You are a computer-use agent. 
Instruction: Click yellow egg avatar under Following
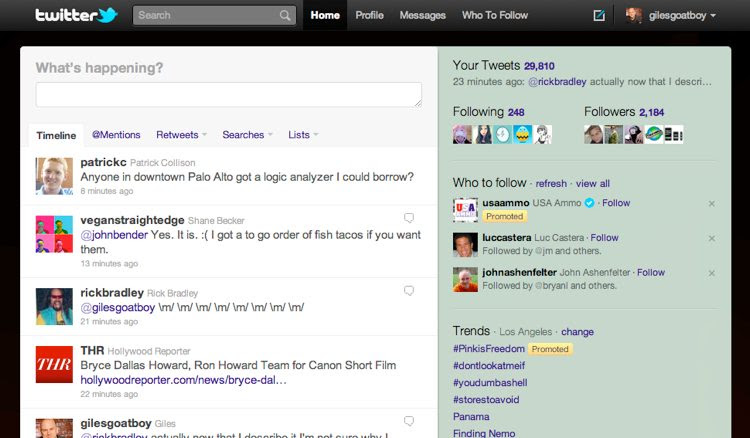(522, 134)
